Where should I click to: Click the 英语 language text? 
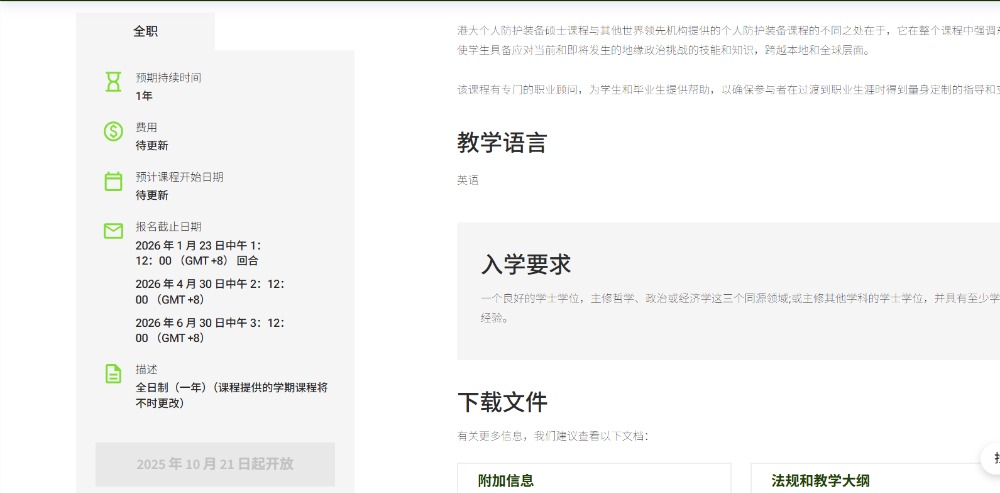point(468,181)
